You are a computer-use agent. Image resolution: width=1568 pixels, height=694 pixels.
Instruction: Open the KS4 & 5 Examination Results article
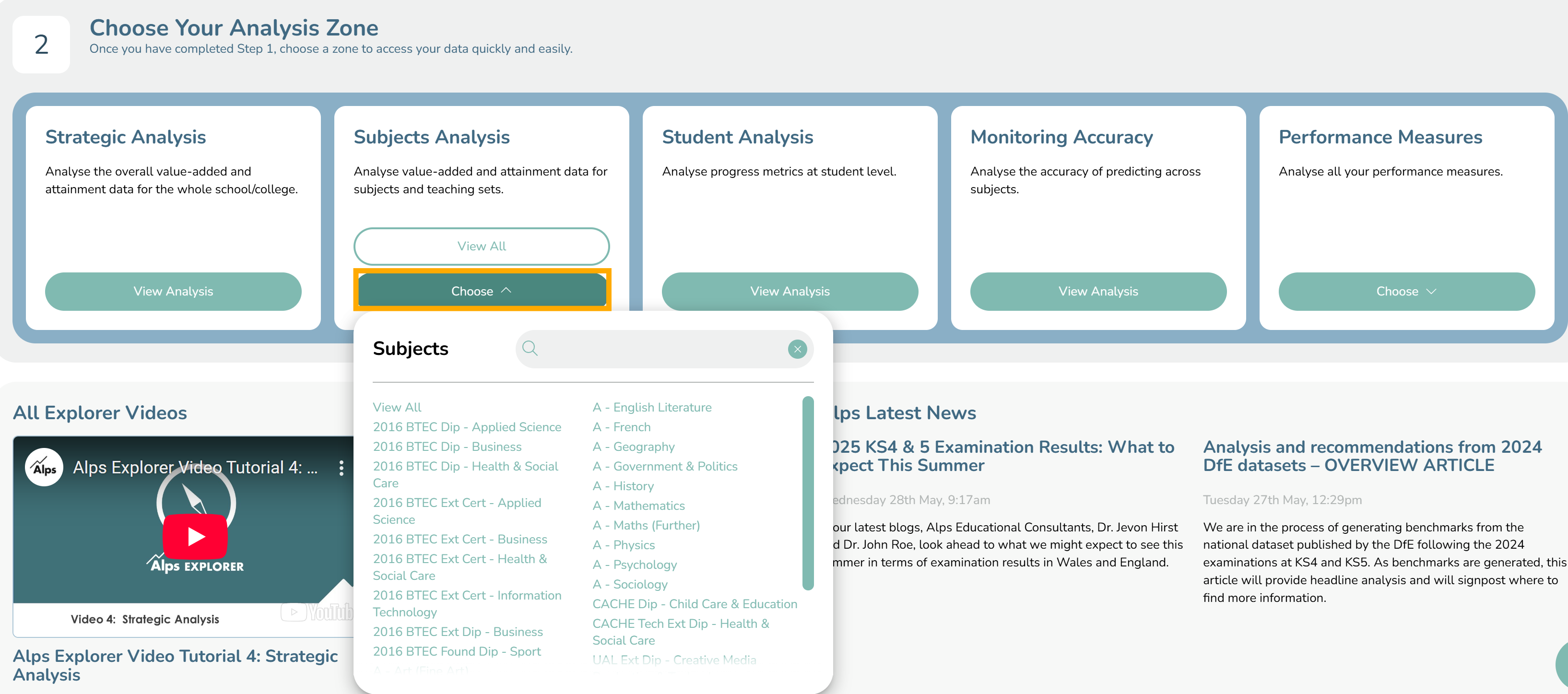point(1003,456)
